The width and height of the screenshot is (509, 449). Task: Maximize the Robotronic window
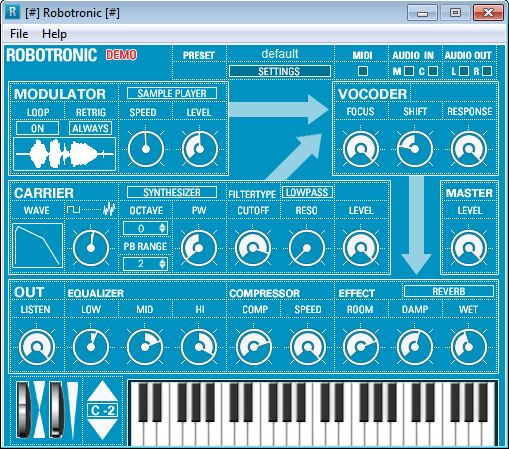[x=455, y=13]
